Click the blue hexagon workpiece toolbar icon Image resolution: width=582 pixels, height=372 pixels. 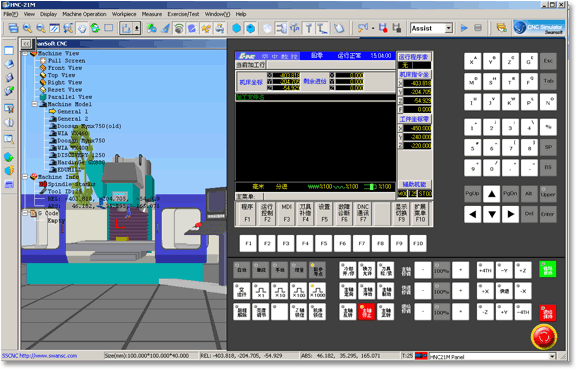click(x=236, y=28)
